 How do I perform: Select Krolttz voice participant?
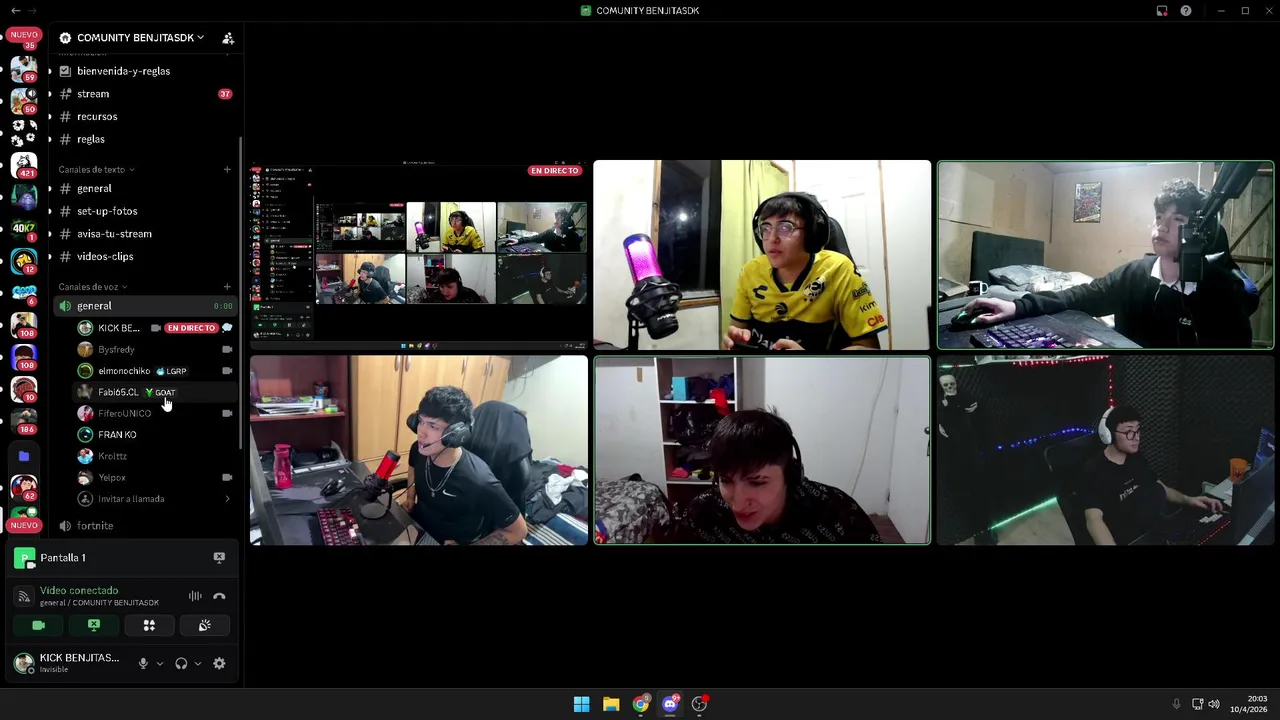[x=154, y=456]
